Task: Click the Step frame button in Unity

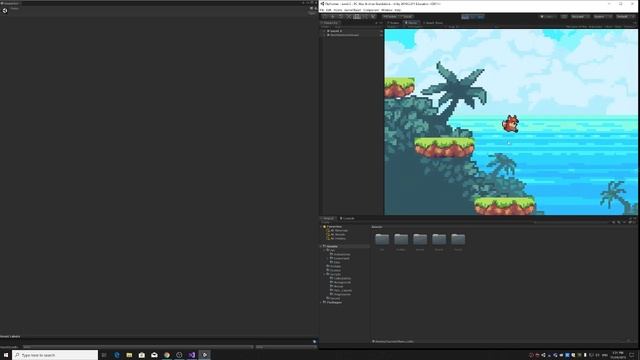Action: point(481,17)
